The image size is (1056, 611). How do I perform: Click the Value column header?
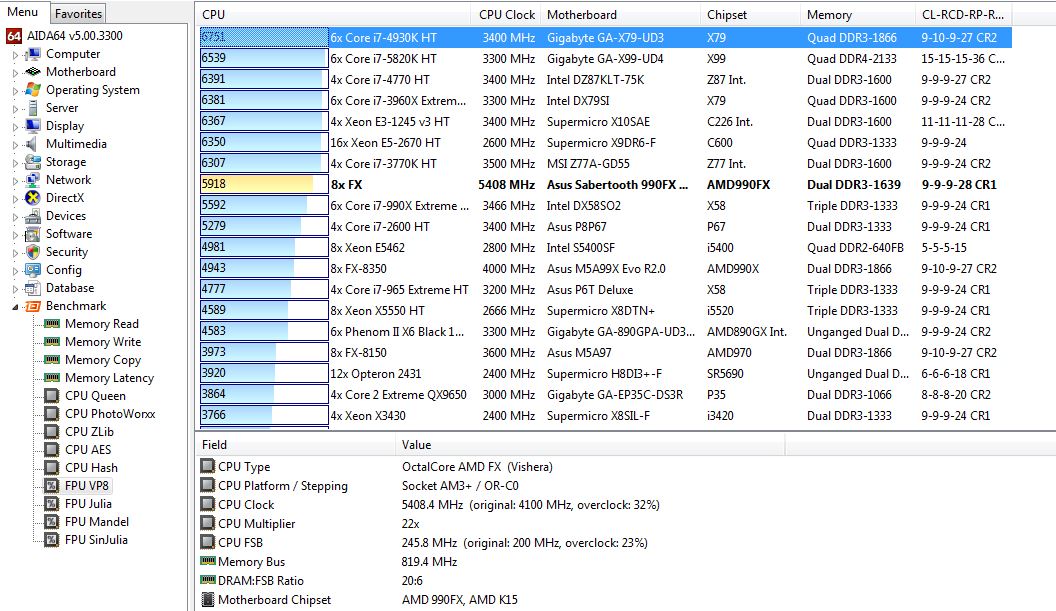(590, 445)
